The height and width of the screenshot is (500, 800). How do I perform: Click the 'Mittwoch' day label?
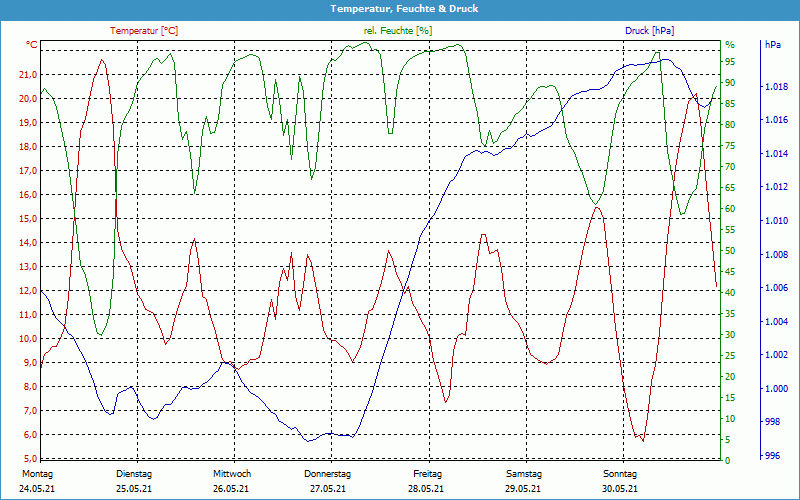pos(232,474)
